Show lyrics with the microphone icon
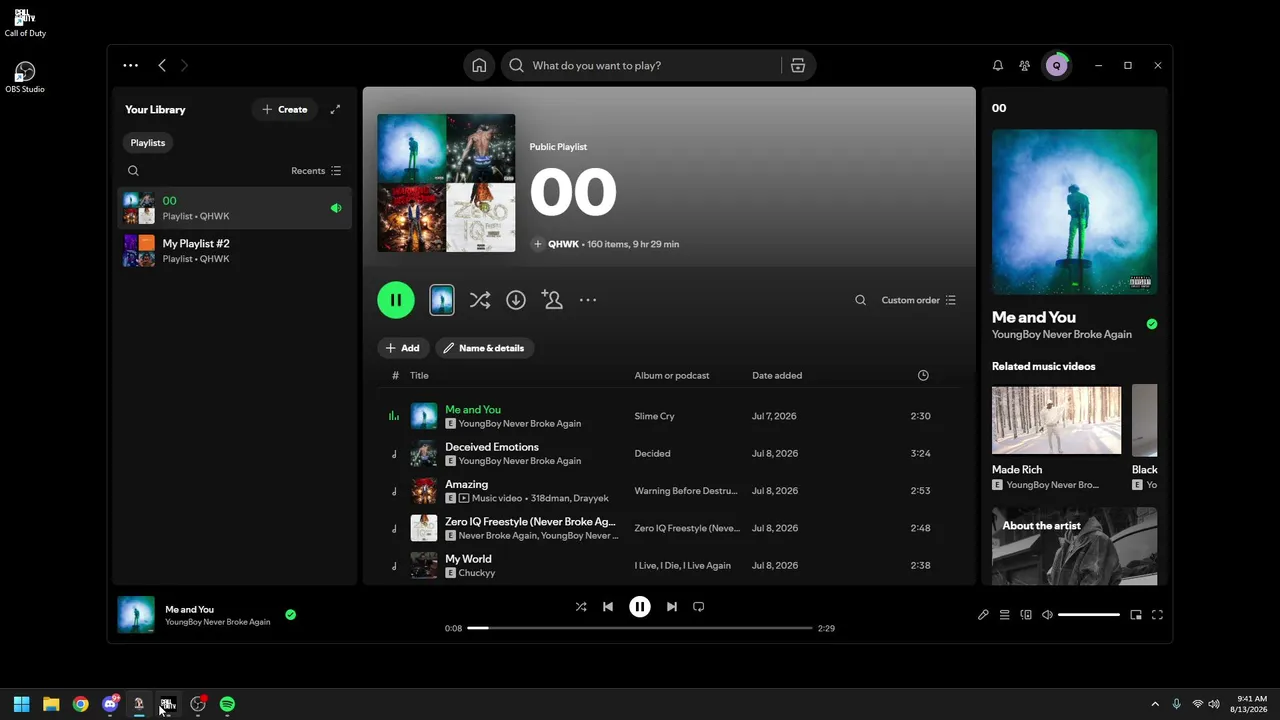The width and height of the screenshot is (1280, 720). point(983,615)
